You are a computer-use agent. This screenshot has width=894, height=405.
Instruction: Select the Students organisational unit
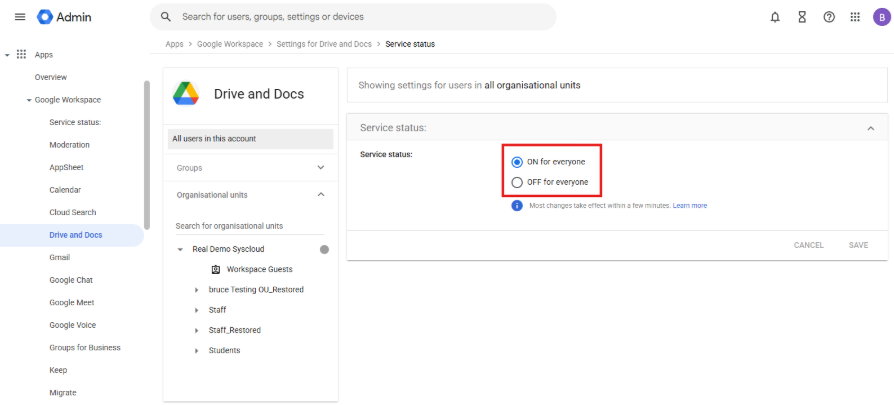tap(224, 350)
